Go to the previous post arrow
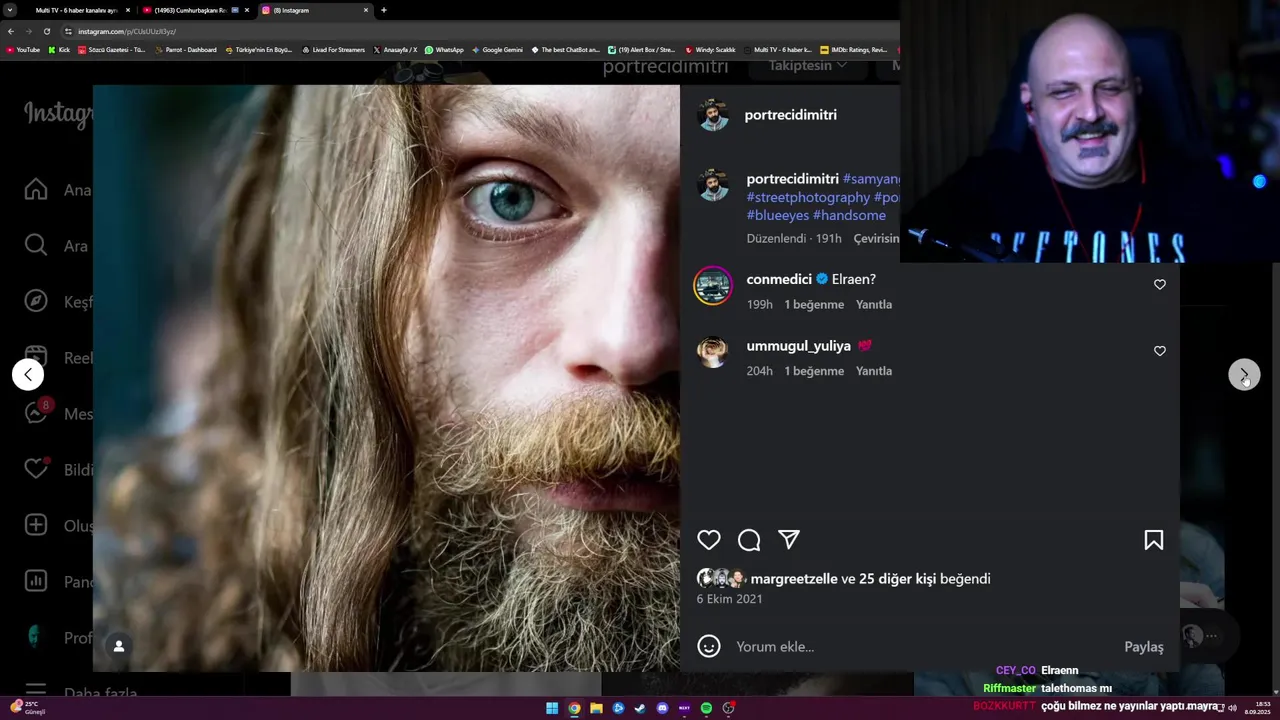The width and height of the screenshot is (1280, 720). 28,375
